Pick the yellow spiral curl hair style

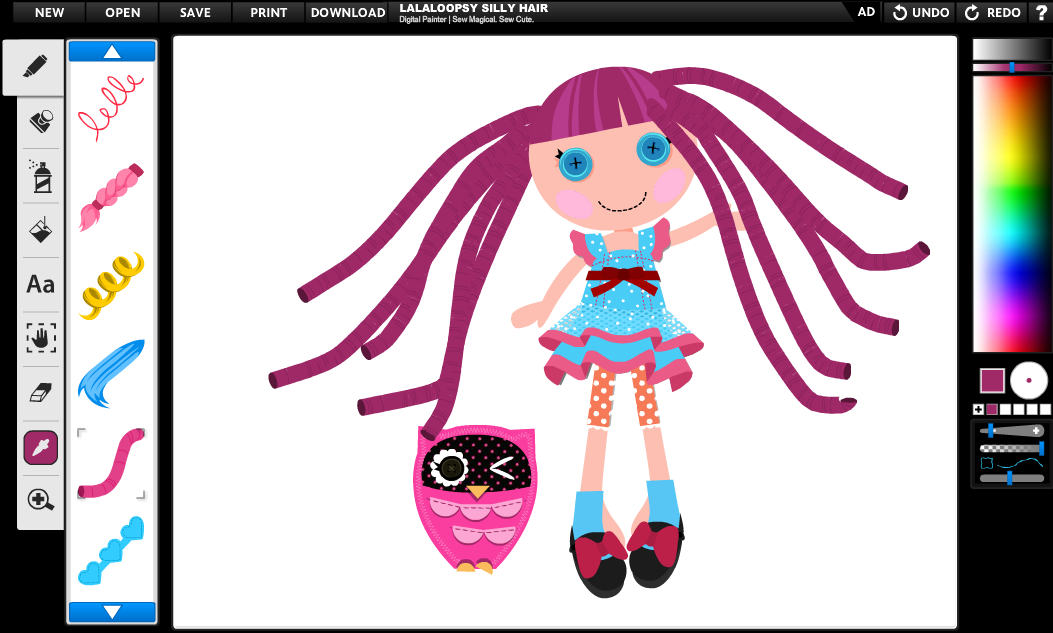pyautogui.click(x=111, y=285)
